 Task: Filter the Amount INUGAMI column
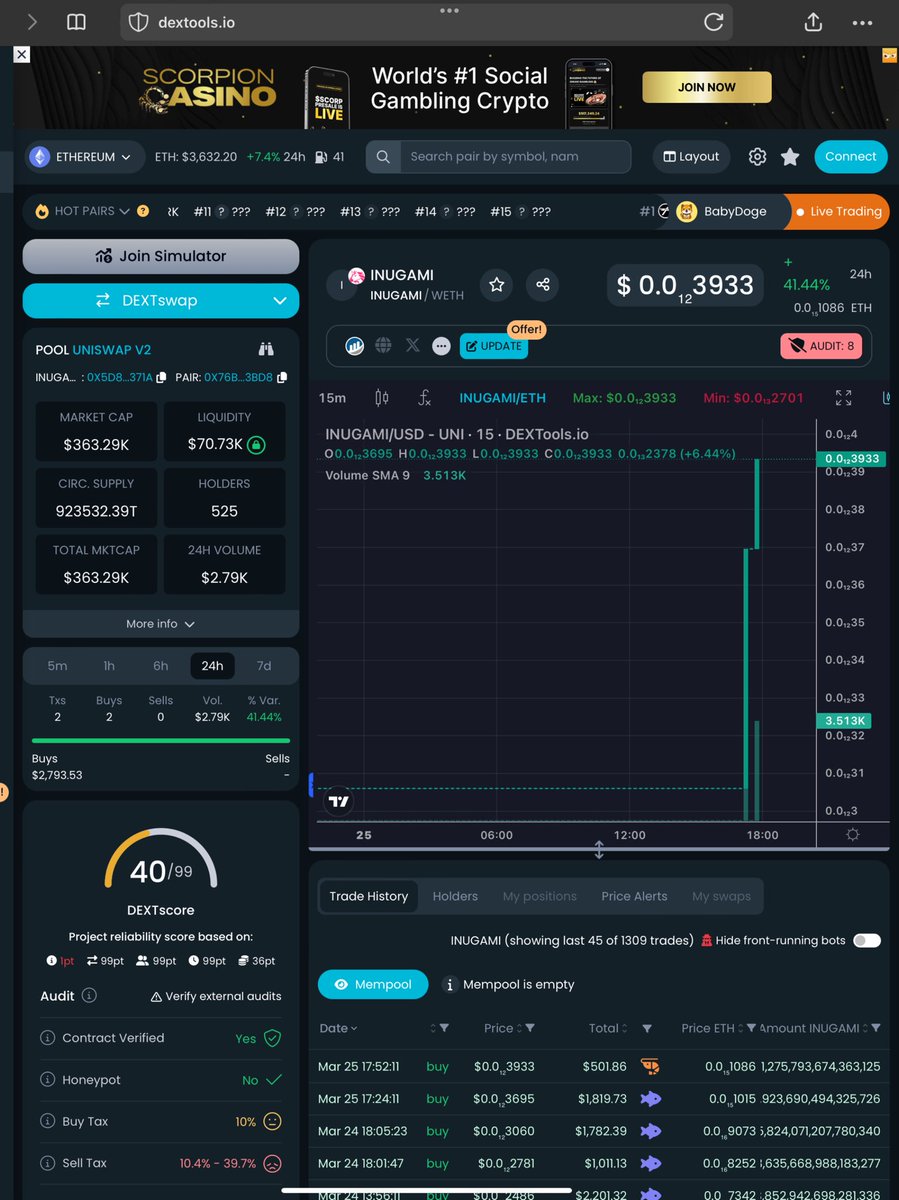point(876,1028)
